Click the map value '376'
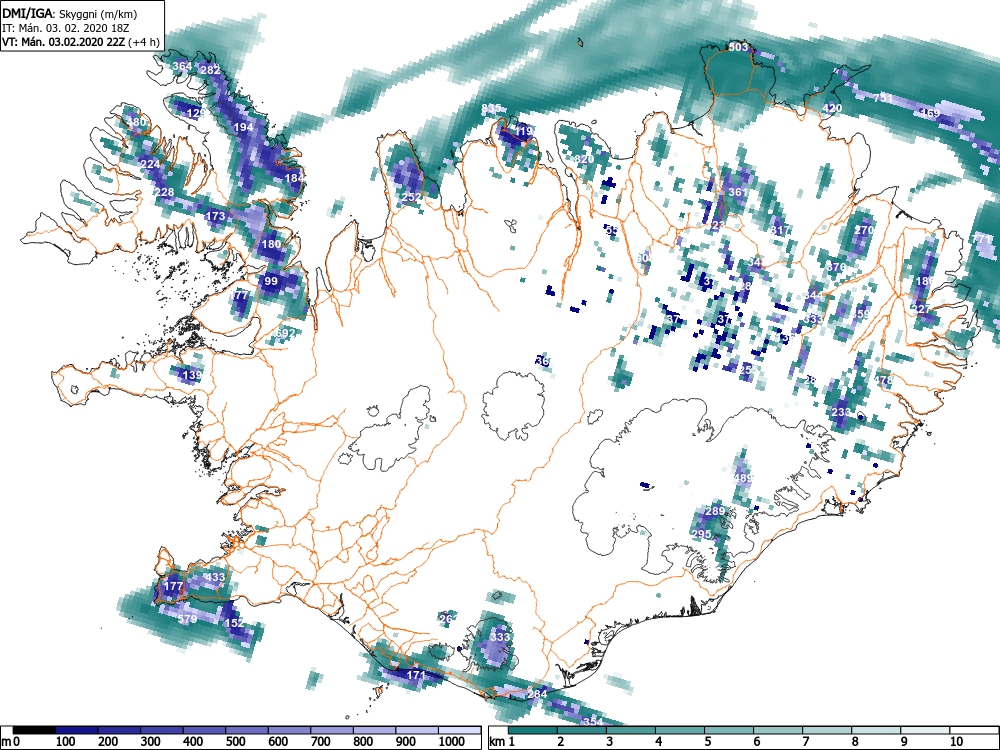This screenshot has height=750, width=1000. click(837, 267)
